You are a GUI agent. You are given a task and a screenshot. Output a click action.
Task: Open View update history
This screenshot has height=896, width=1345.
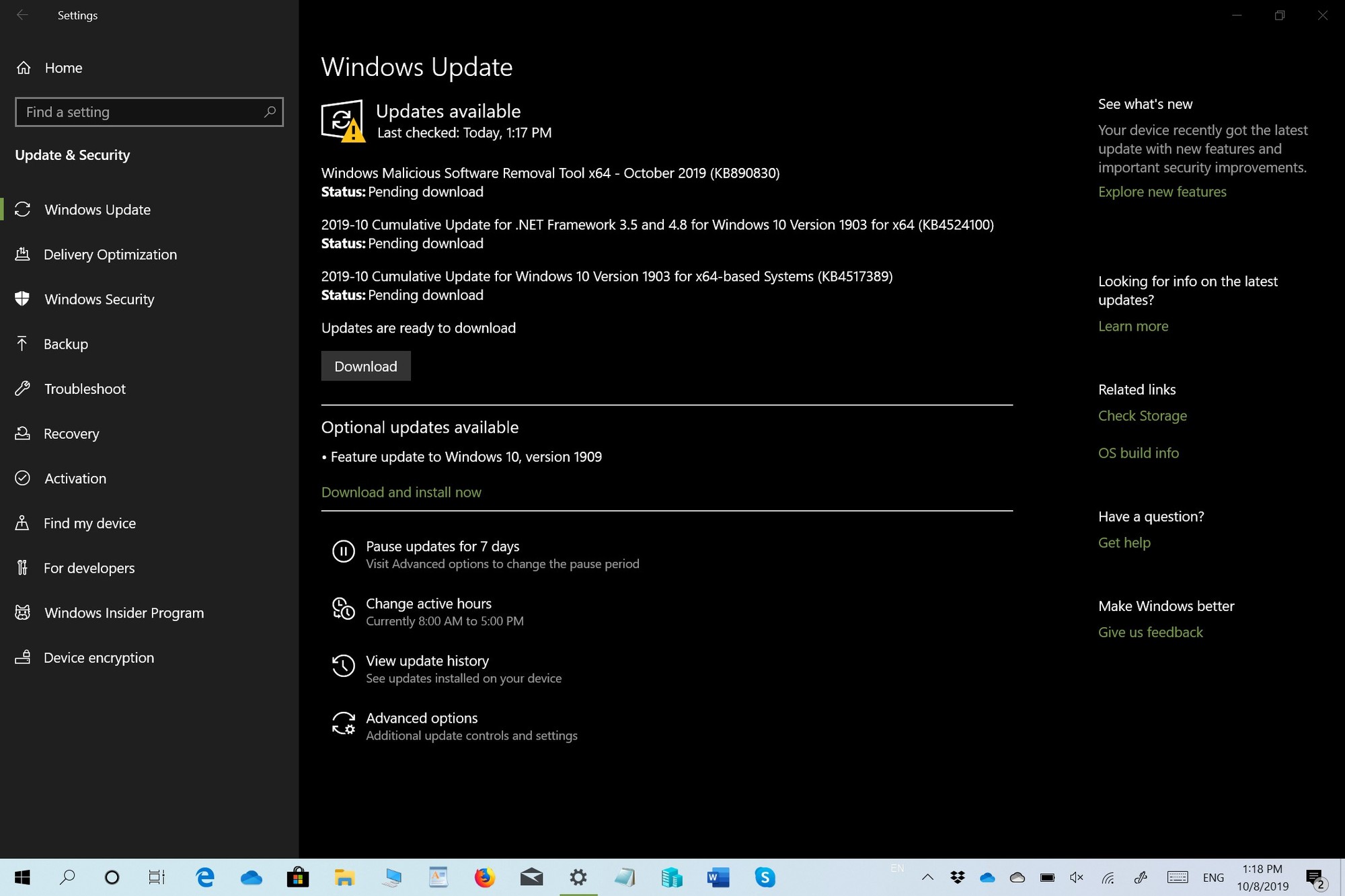point(427,661)
